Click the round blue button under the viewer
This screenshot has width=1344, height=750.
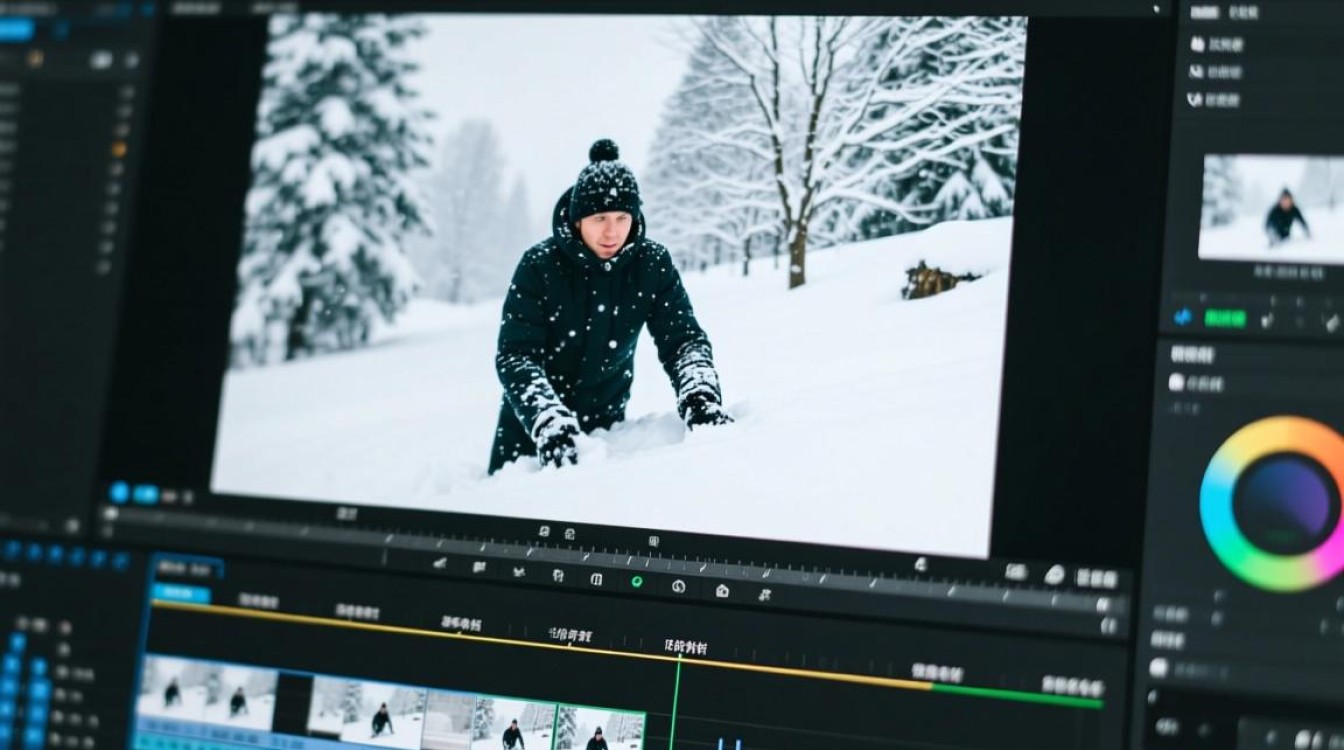(x=120, y=492)
